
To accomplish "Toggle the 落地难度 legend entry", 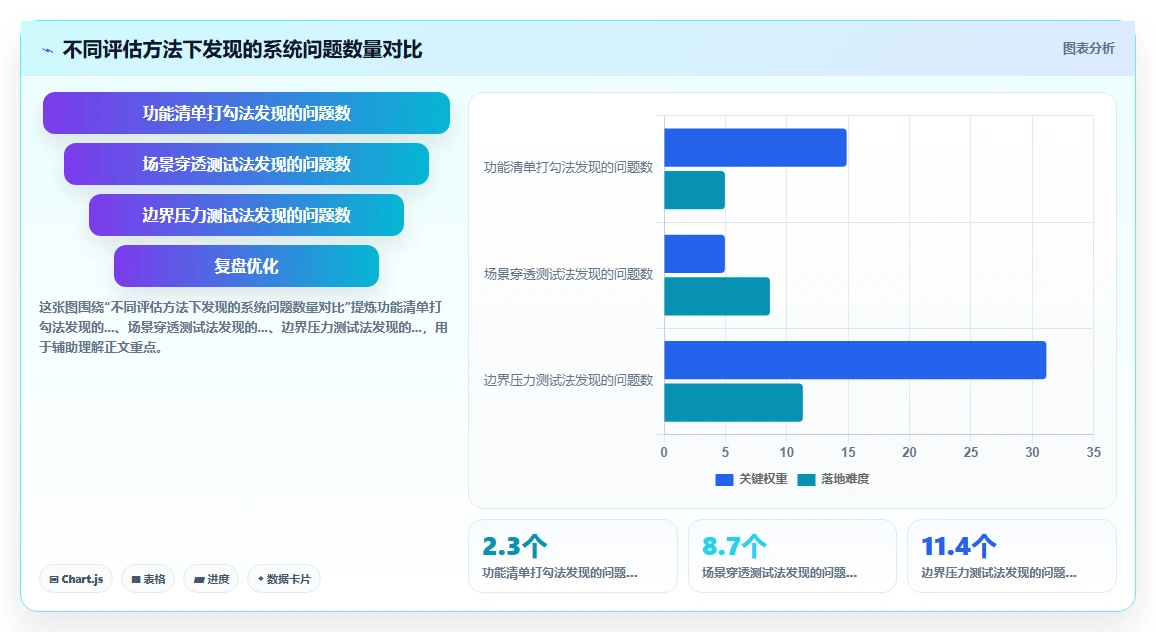I will pos(833,479).
